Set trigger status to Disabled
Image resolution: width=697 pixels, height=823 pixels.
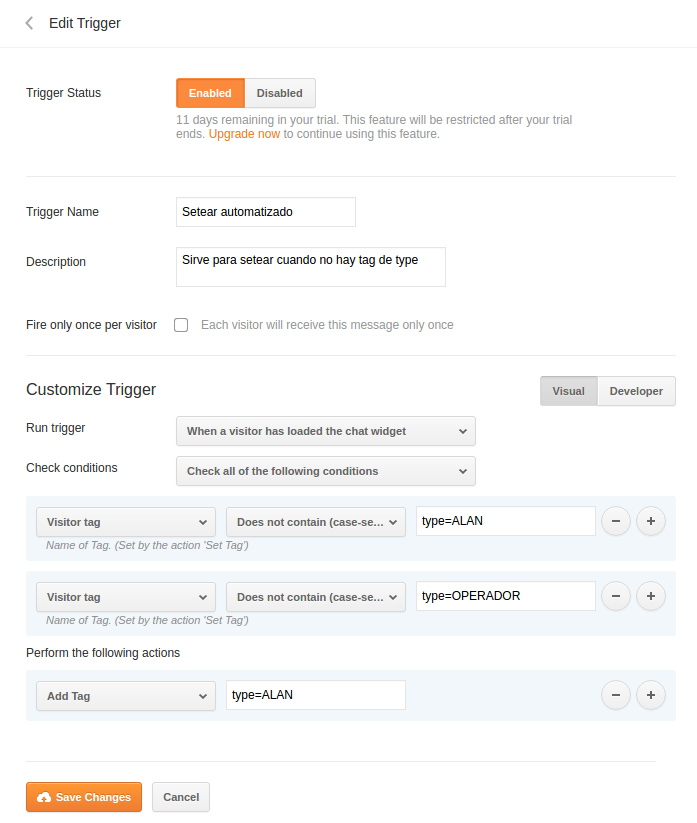(x=279, y=93)
